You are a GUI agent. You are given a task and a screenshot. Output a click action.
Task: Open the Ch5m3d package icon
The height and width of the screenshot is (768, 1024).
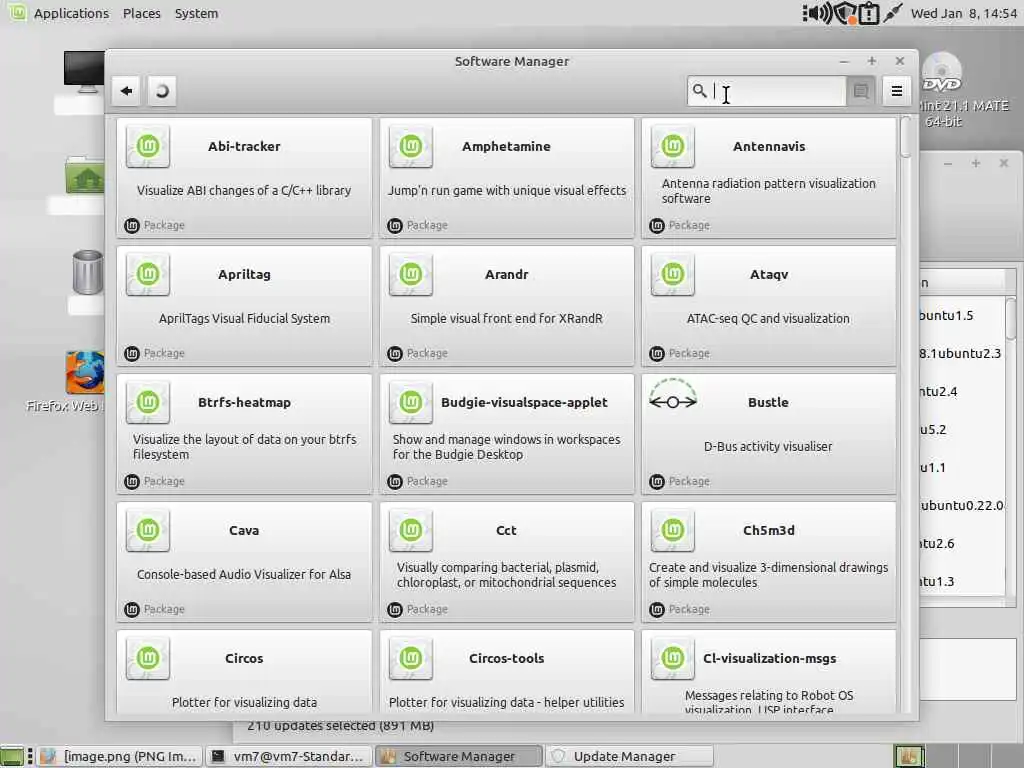pyautogui.click(x=673, y=530)
